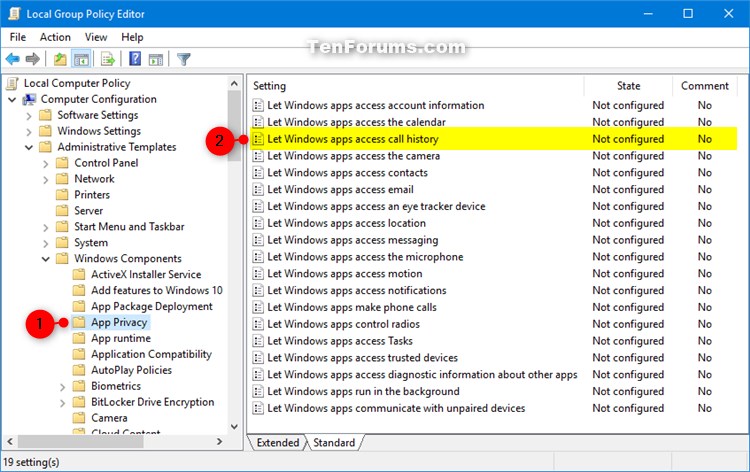Screen dimensions: 750x472
Task: Click the Local Computer Policy scroll icon
Action: pyautogui.click(x=12, y=83)
